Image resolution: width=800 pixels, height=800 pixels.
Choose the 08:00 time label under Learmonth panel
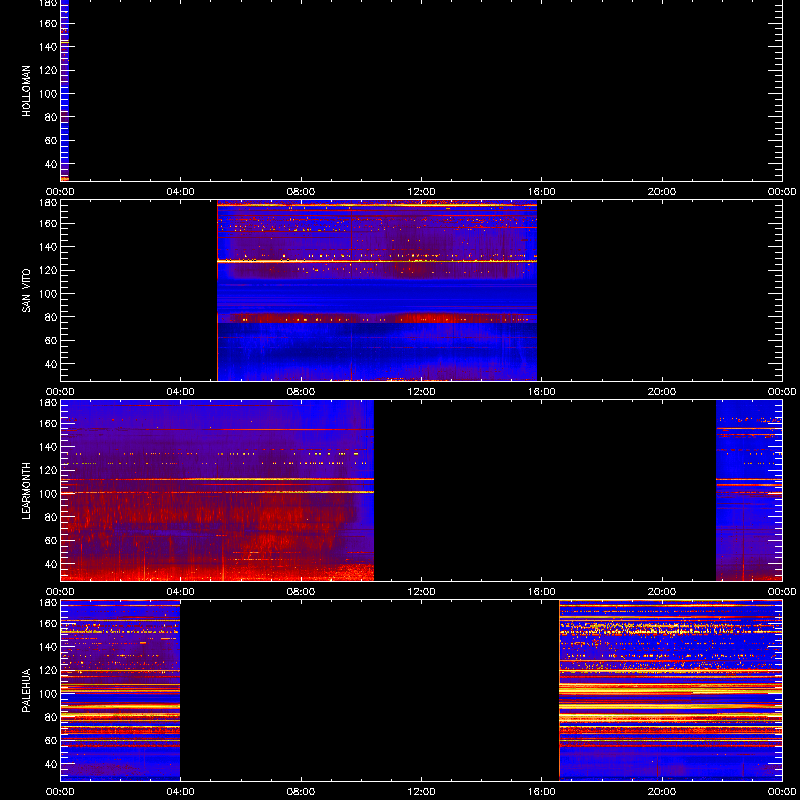(301, 592)
